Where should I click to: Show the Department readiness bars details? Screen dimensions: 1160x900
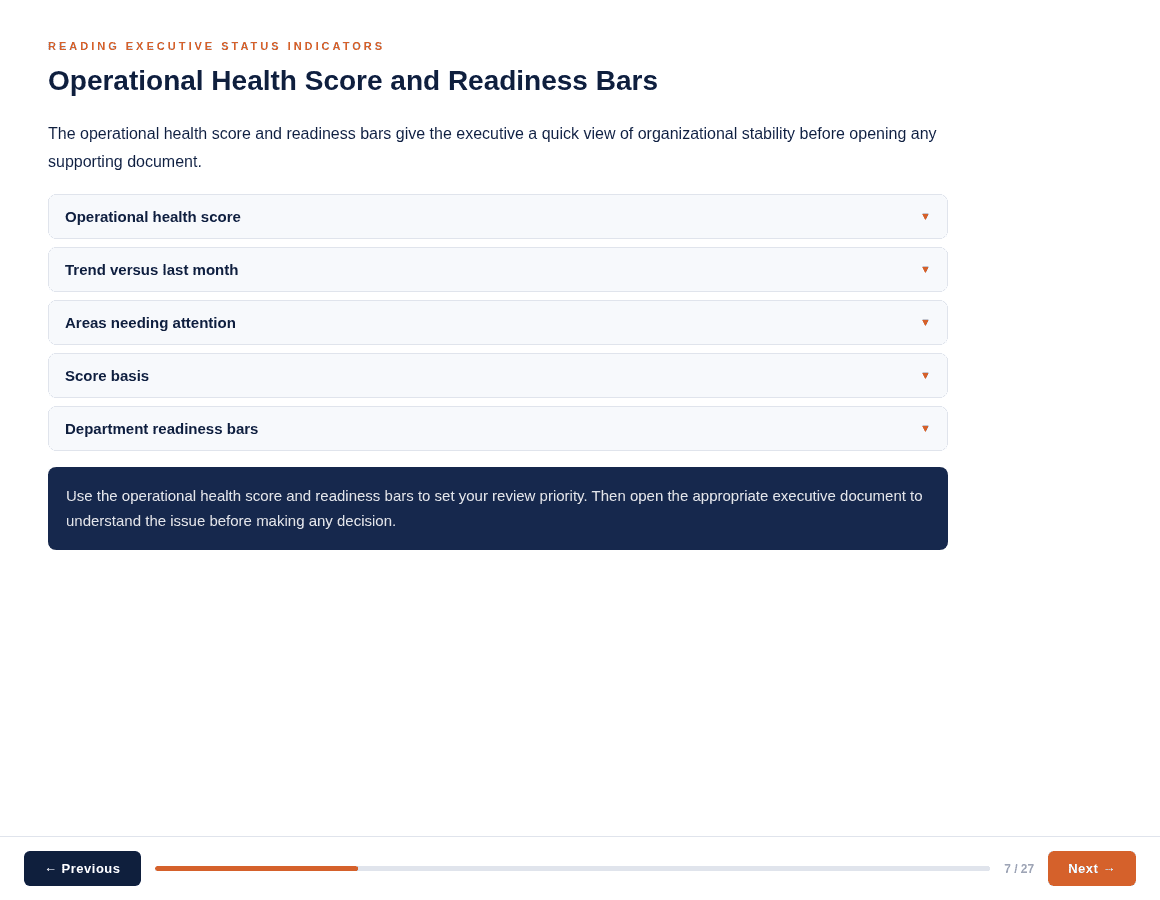[x=498, y=429]
